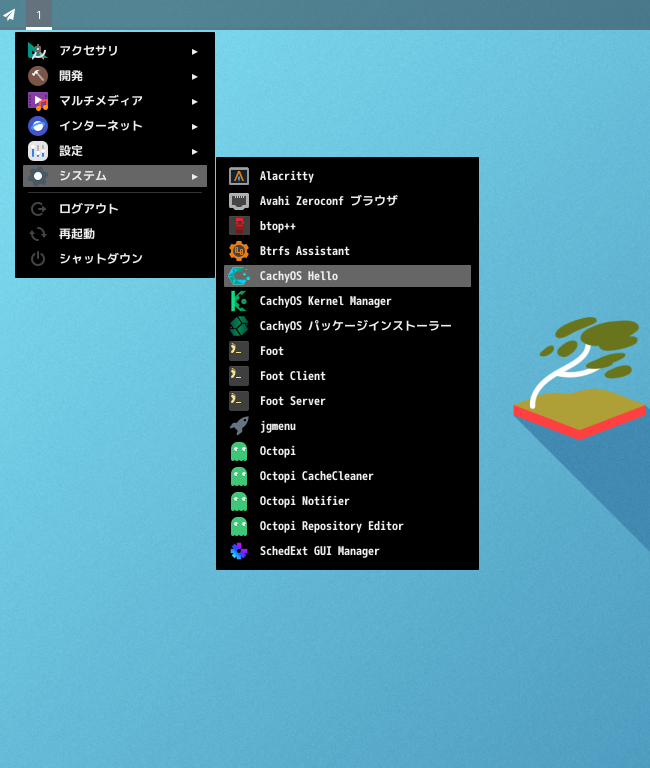650x768 pixels.
Task: Open the マルチメディア menu entry
Action: pos(115,101)
